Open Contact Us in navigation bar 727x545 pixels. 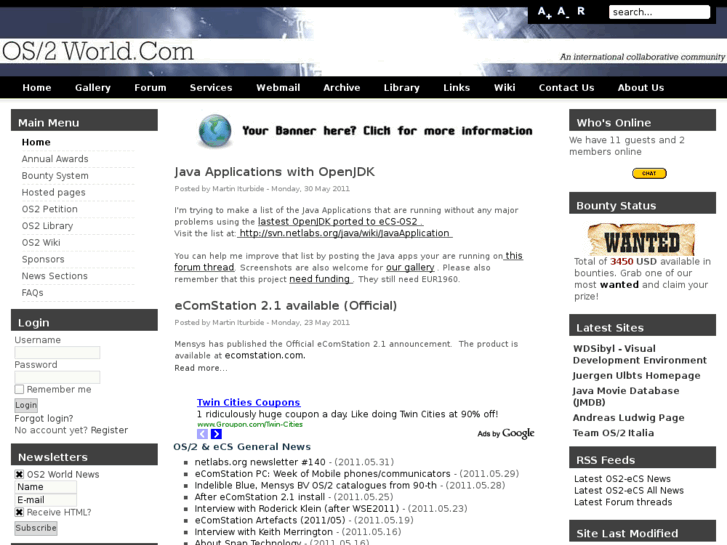[567, 88]
